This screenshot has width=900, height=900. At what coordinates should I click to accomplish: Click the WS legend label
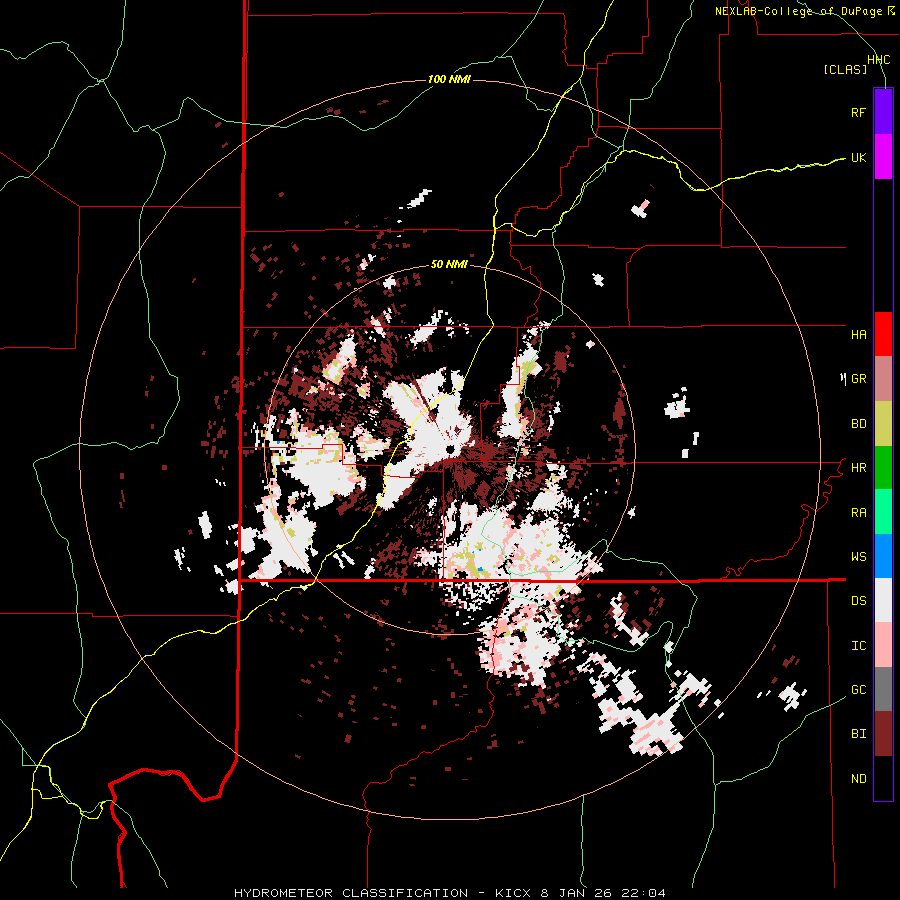click(859, 557)
